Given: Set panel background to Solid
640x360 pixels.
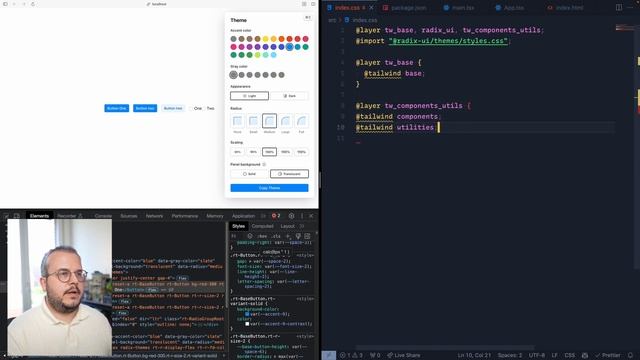Looking at the screenshot, I should click(x=249, y=174).
